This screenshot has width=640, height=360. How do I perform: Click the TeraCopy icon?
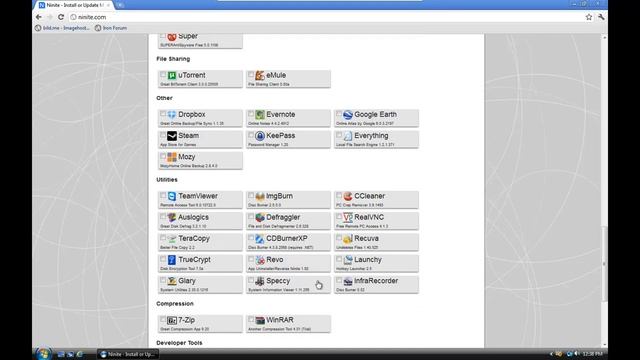(172, 238)
